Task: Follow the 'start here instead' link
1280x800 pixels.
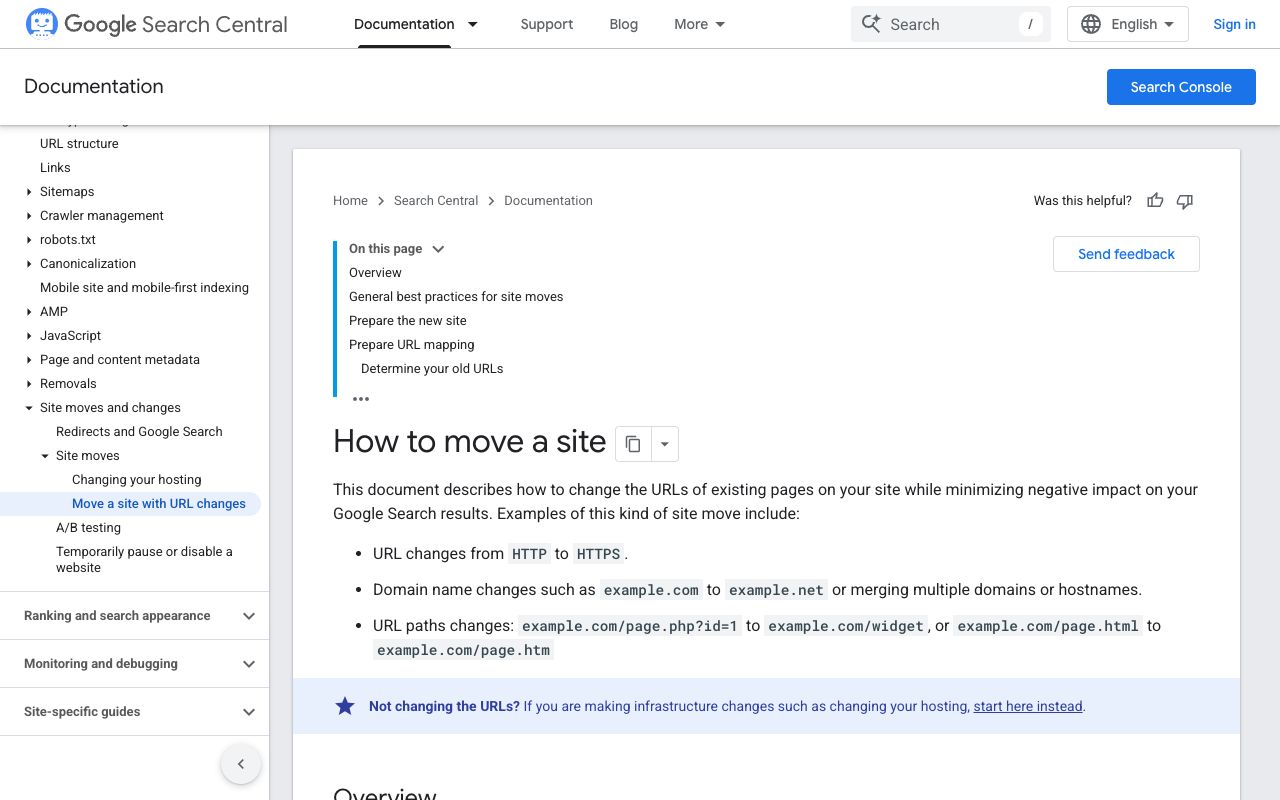Action: 1028,706
